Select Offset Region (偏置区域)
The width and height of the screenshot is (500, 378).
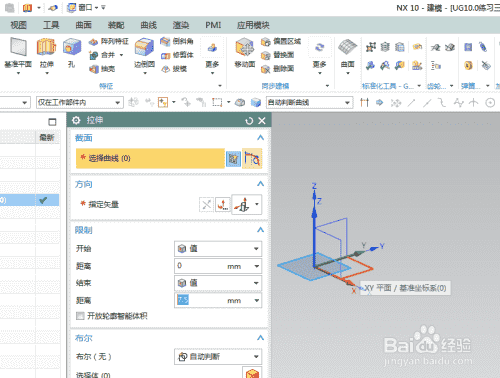point(281,41)
